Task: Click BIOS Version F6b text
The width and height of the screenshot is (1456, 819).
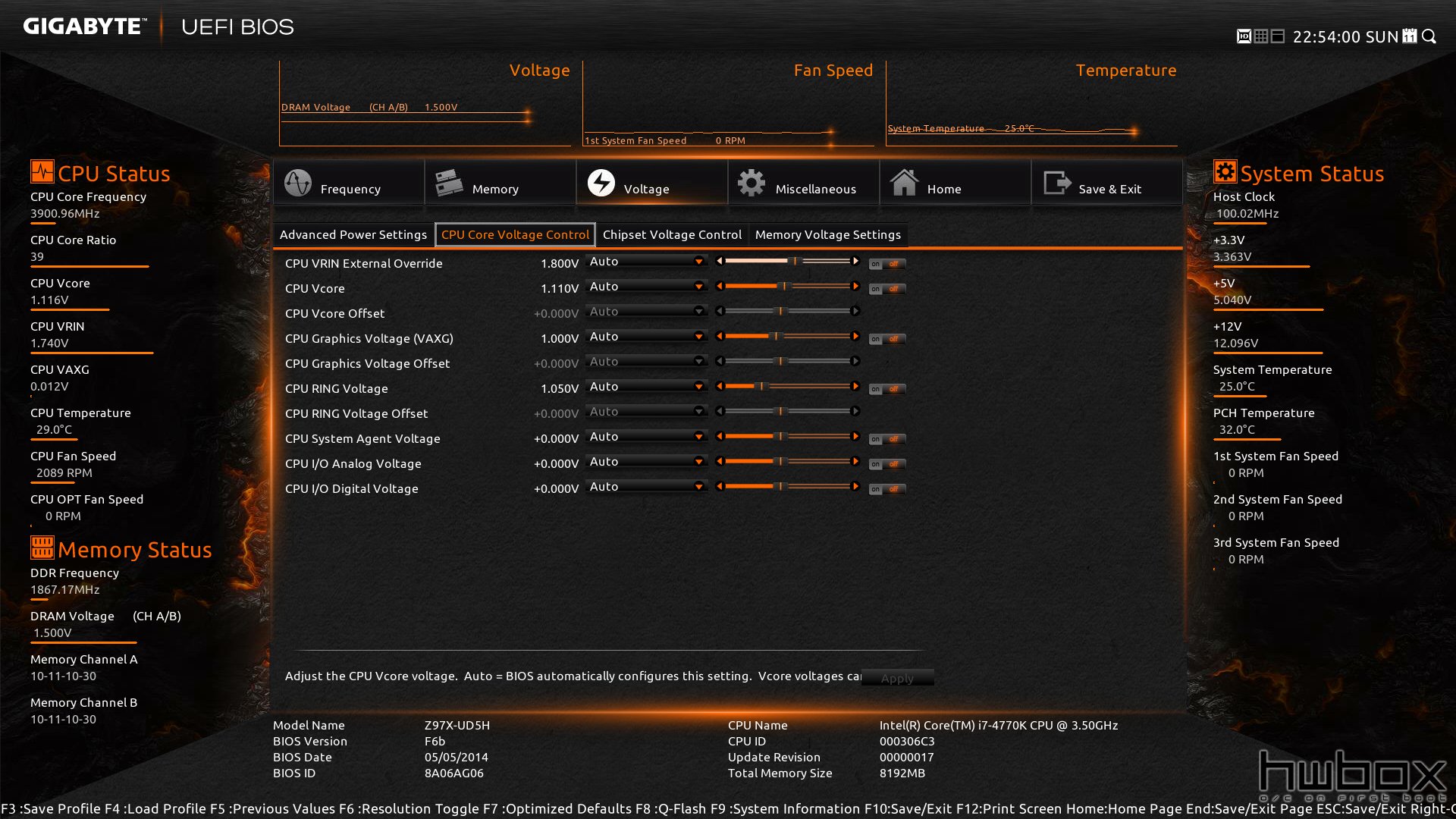Action: [435, 741]
